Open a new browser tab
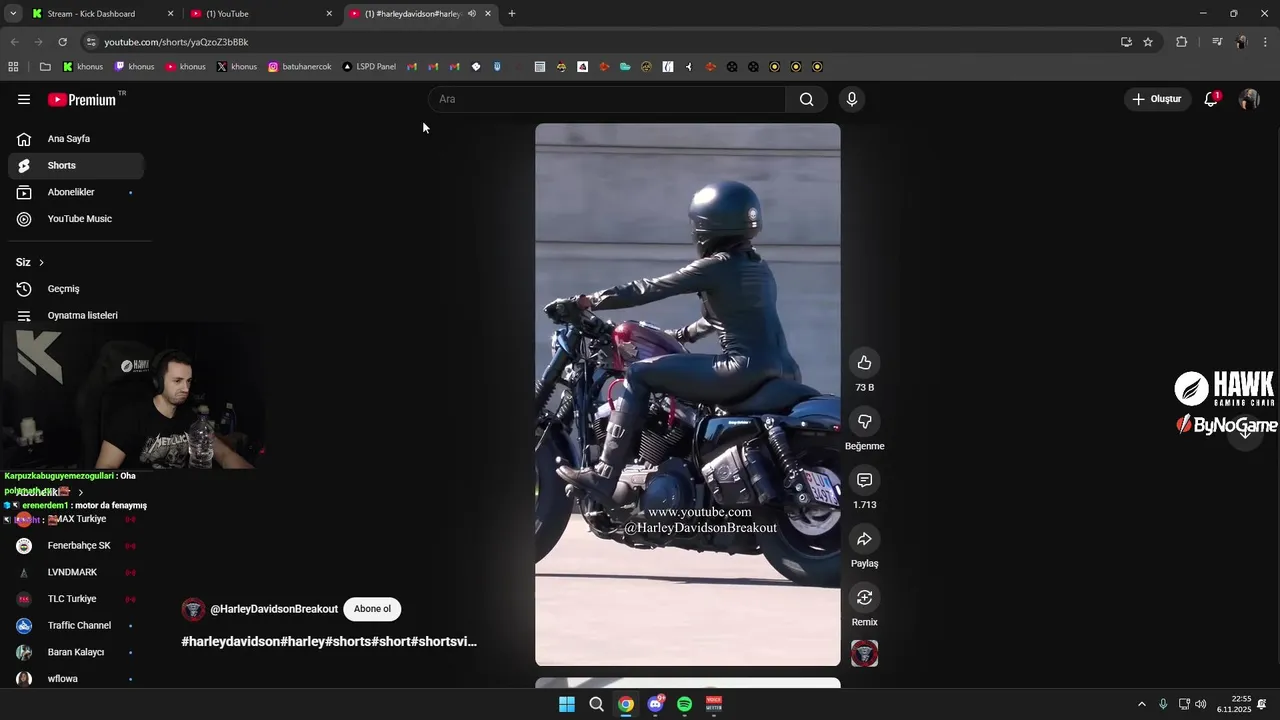Viewport: 1280px width, 720px height. point(512,14)
